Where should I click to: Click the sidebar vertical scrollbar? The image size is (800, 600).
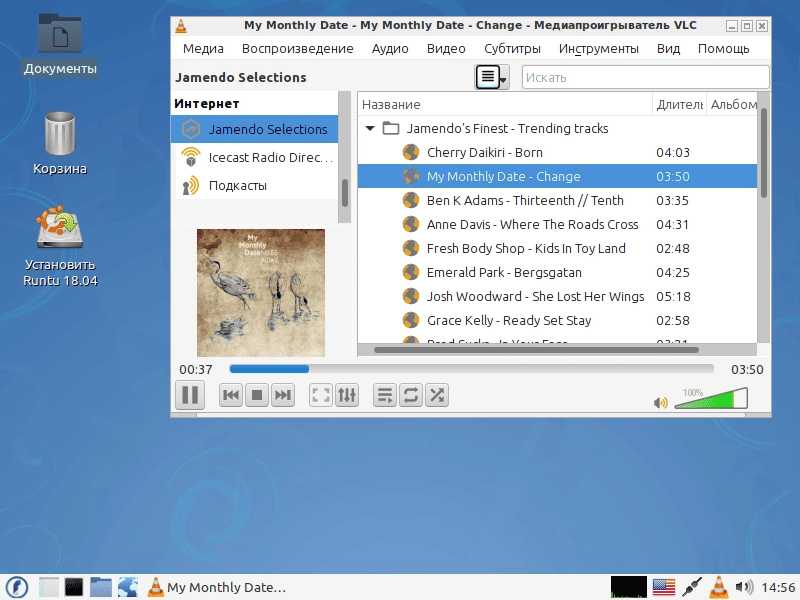[345, 193]
